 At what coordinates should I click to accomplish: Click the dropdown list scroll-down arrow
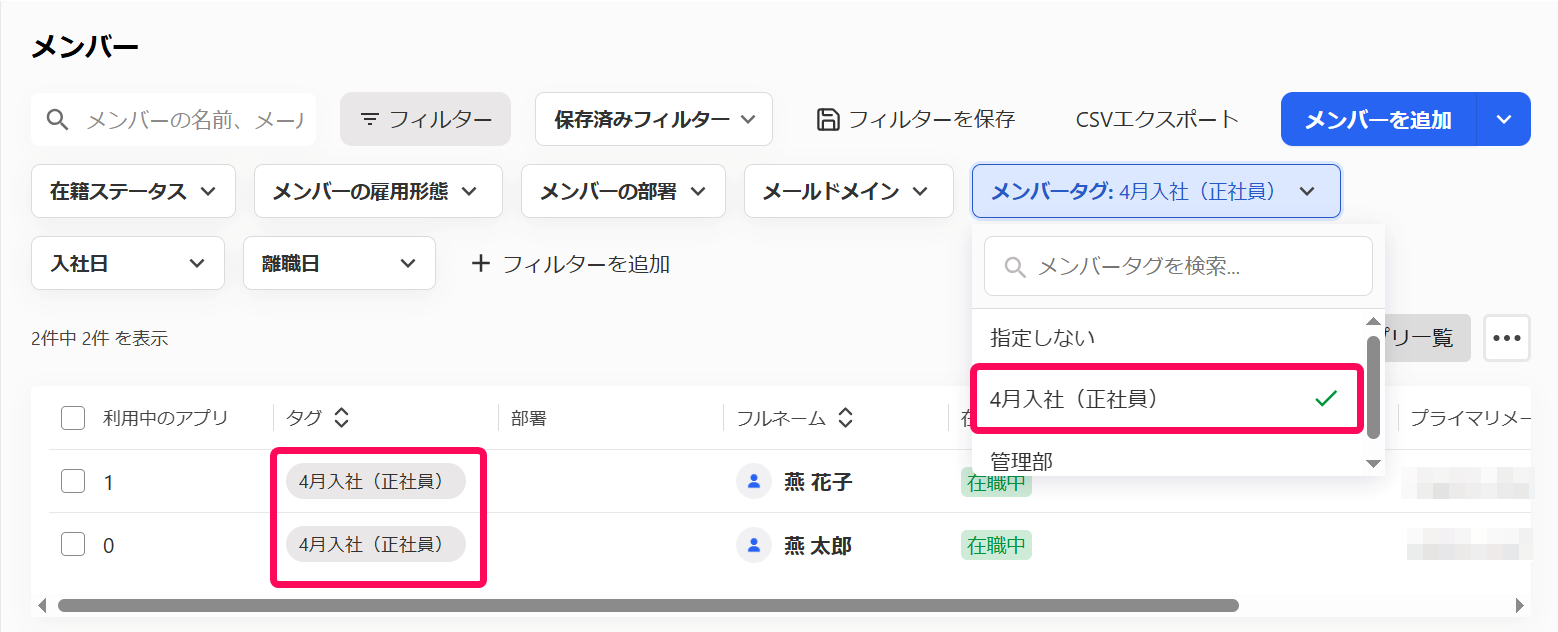[1373, 463]
